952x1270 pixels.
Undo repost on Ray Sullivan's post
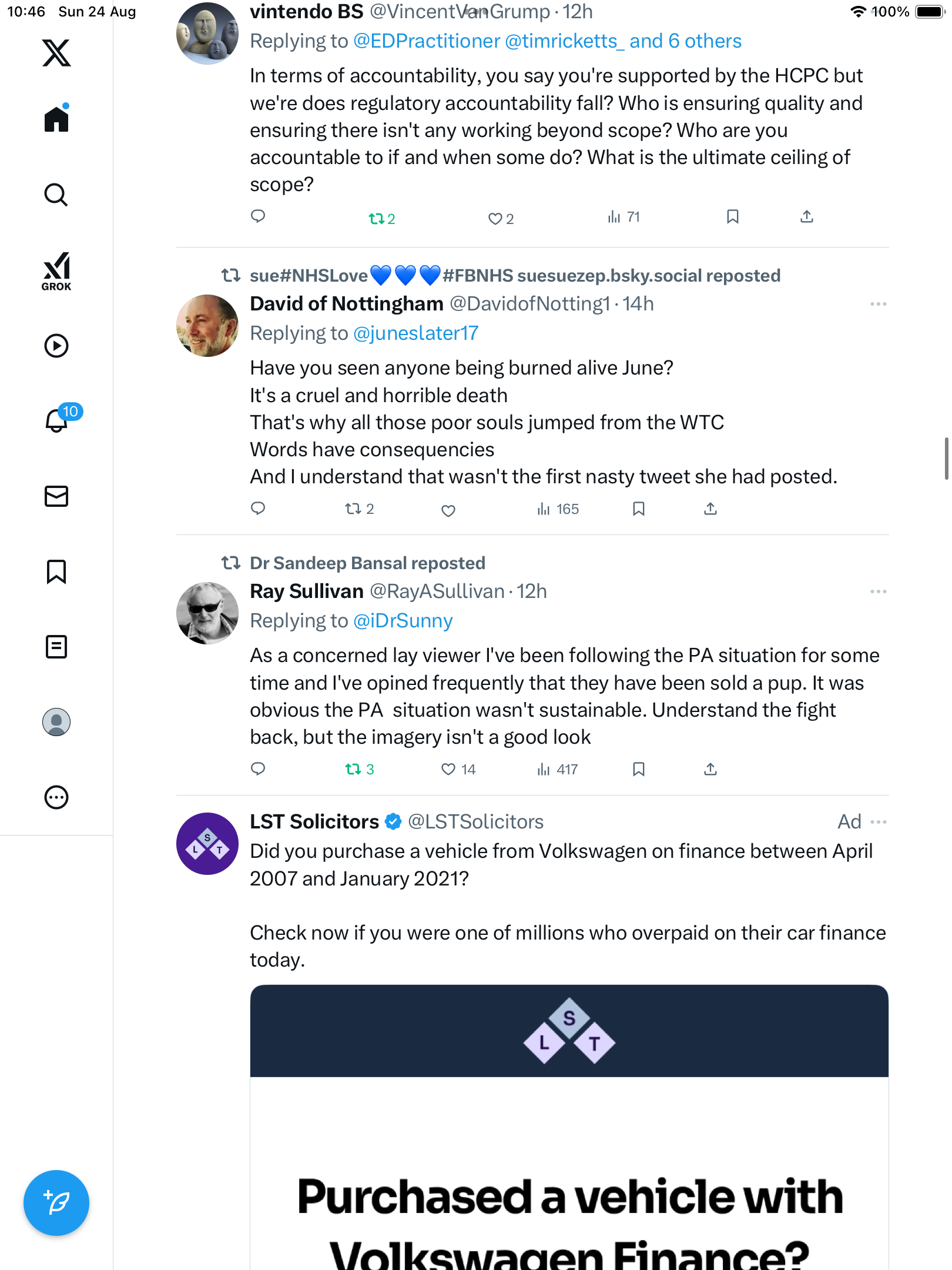(353, 769)
